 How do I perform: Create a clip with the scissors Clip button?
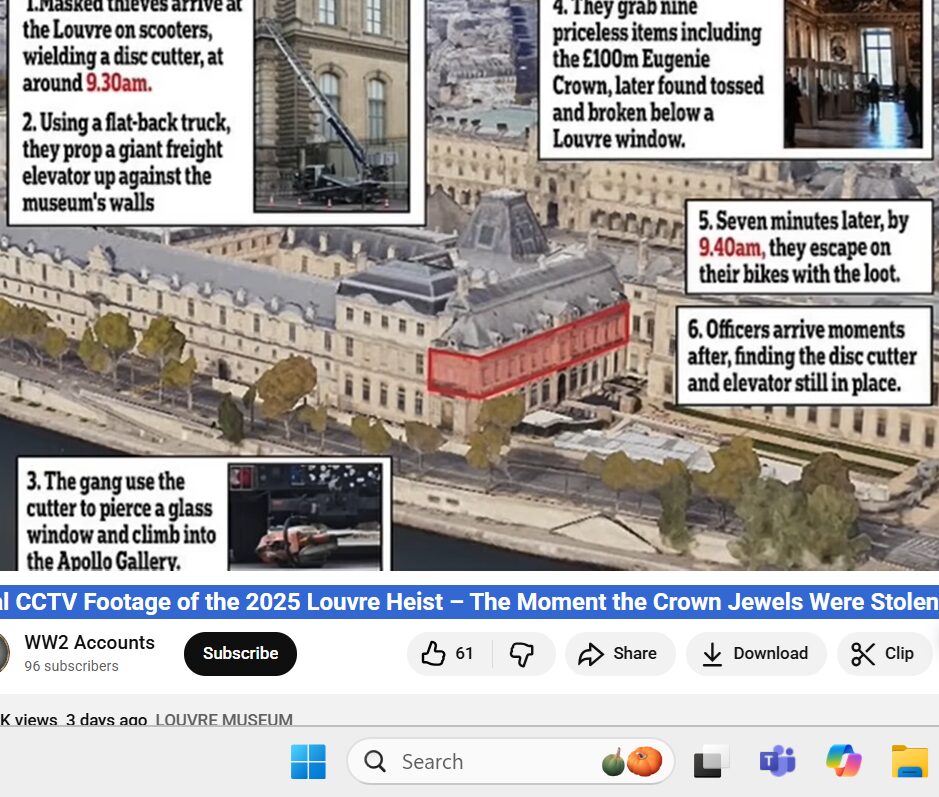tap(883, 654)
